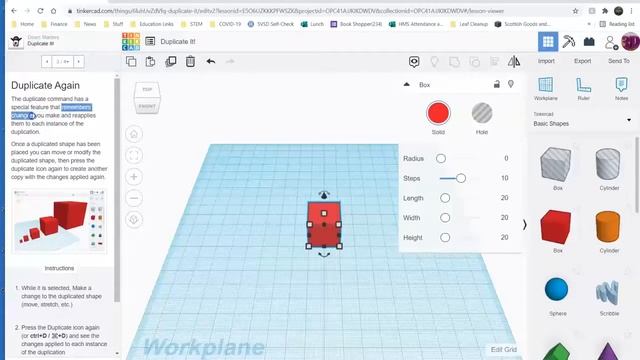Viewport: 640px width, 360px height.
Task: Select the Workplane tool
Action: click(545, 89)
